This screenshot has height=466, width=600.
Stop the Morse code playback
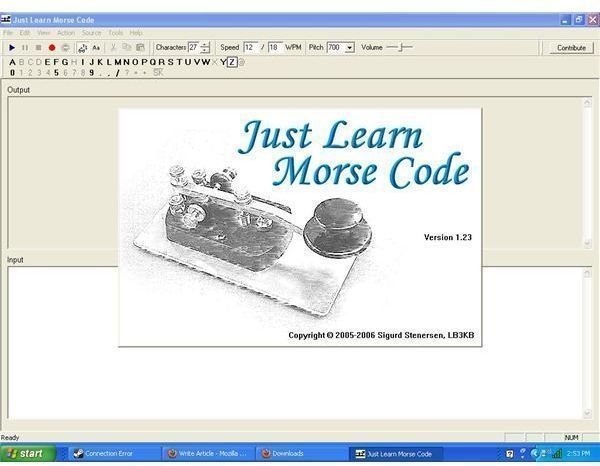click(x=38, y=47)
